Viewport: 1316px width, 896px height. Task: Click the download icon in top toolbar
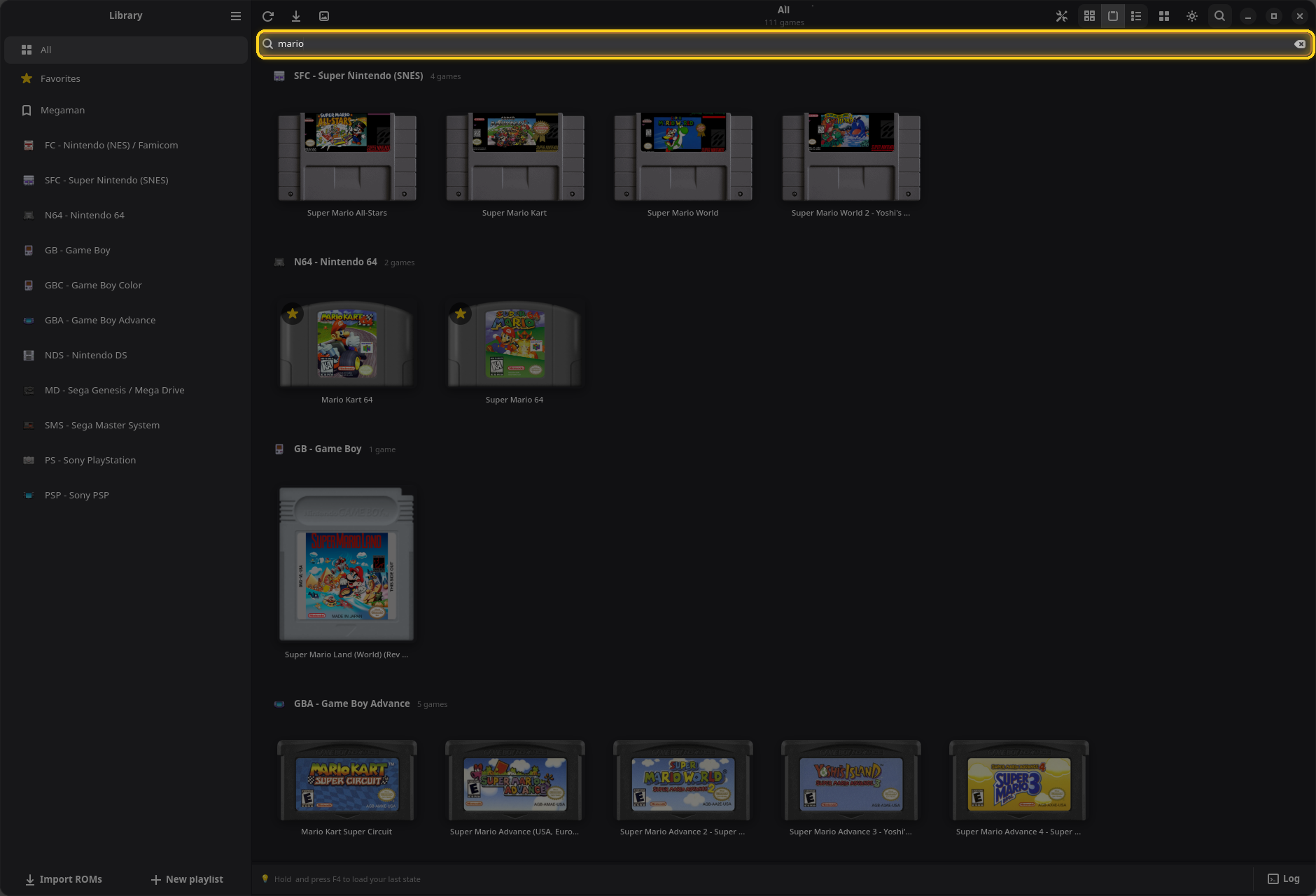pos(296,16)
